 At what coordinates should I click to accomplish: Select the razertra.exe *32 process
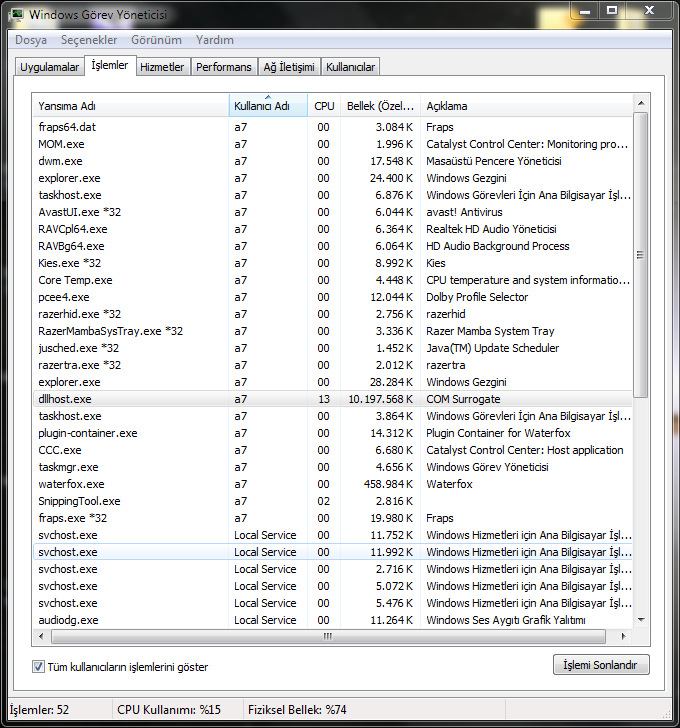[x=332, y=365]
